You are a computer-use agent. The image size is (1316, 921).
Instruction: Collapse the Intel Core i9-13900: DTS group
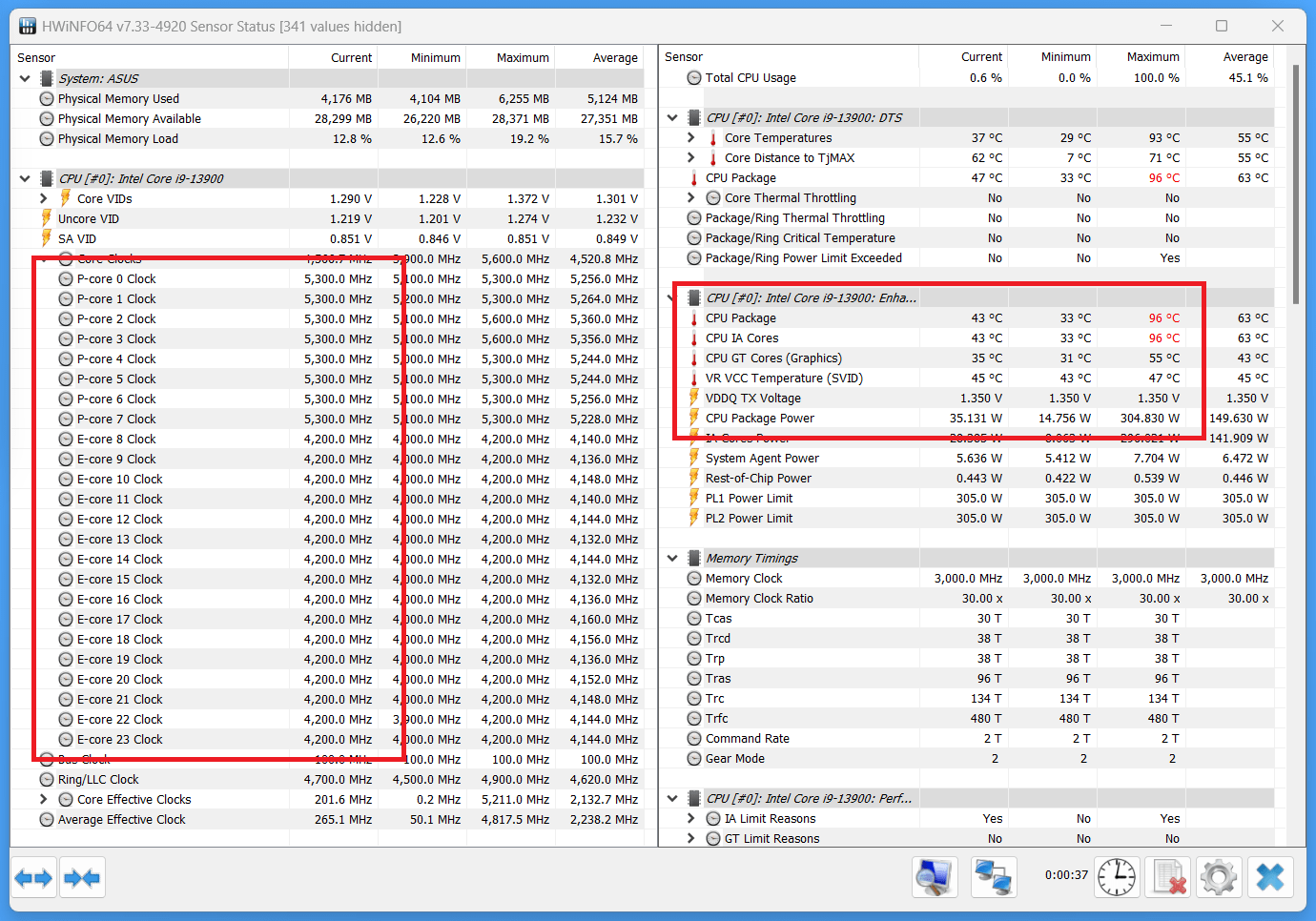pyautogui.click(x=672, y=118)
